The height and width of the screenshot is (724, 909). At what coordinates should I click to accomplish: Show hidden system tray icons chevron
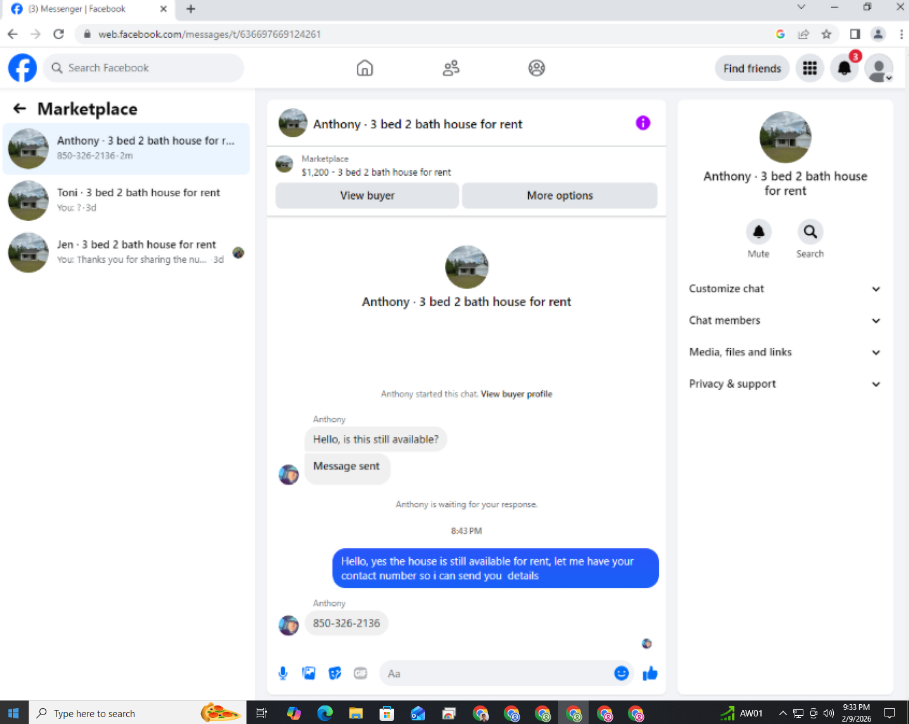[x=782, y=713]
